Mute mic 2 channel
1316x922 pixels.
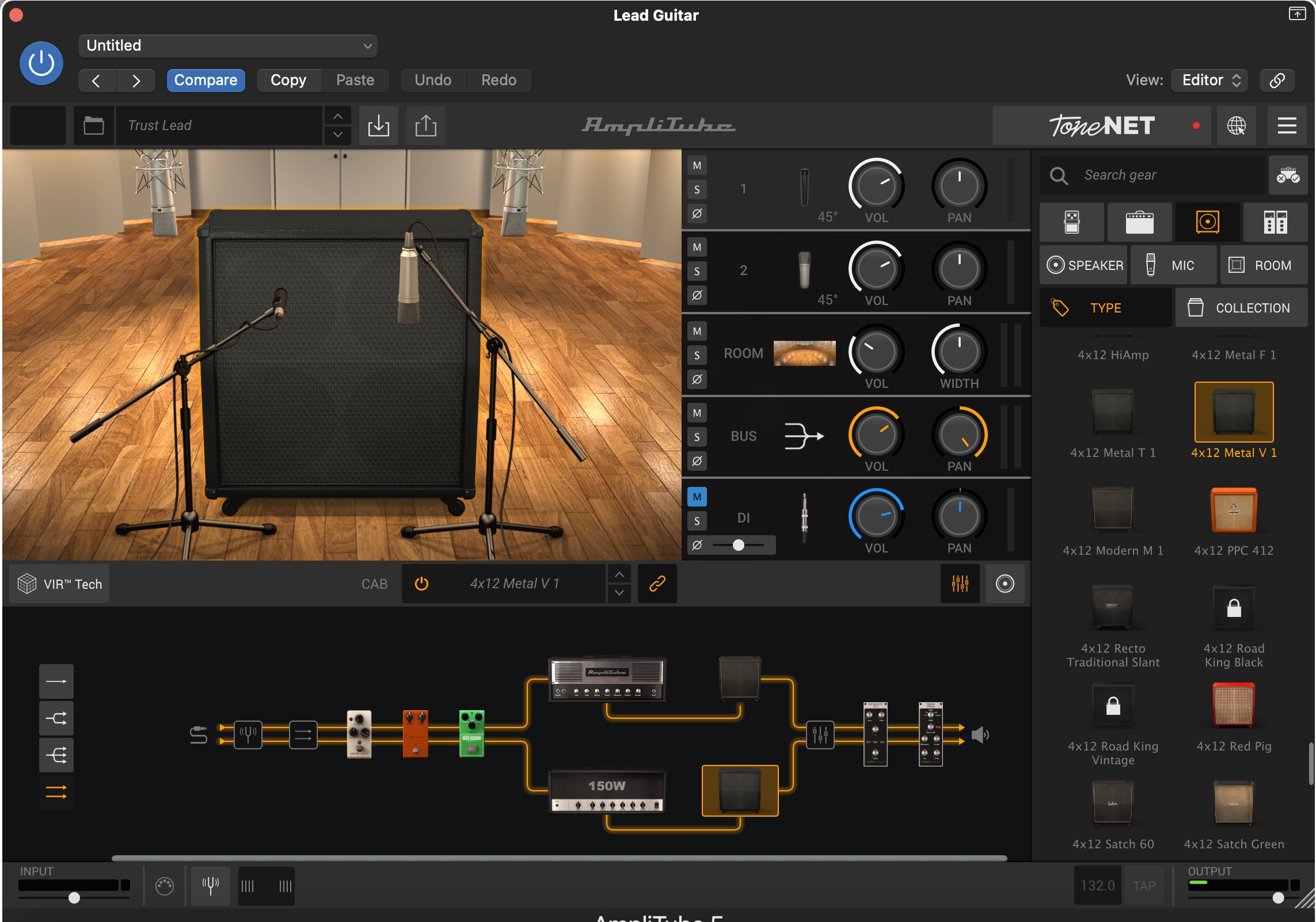click(697, 247)
